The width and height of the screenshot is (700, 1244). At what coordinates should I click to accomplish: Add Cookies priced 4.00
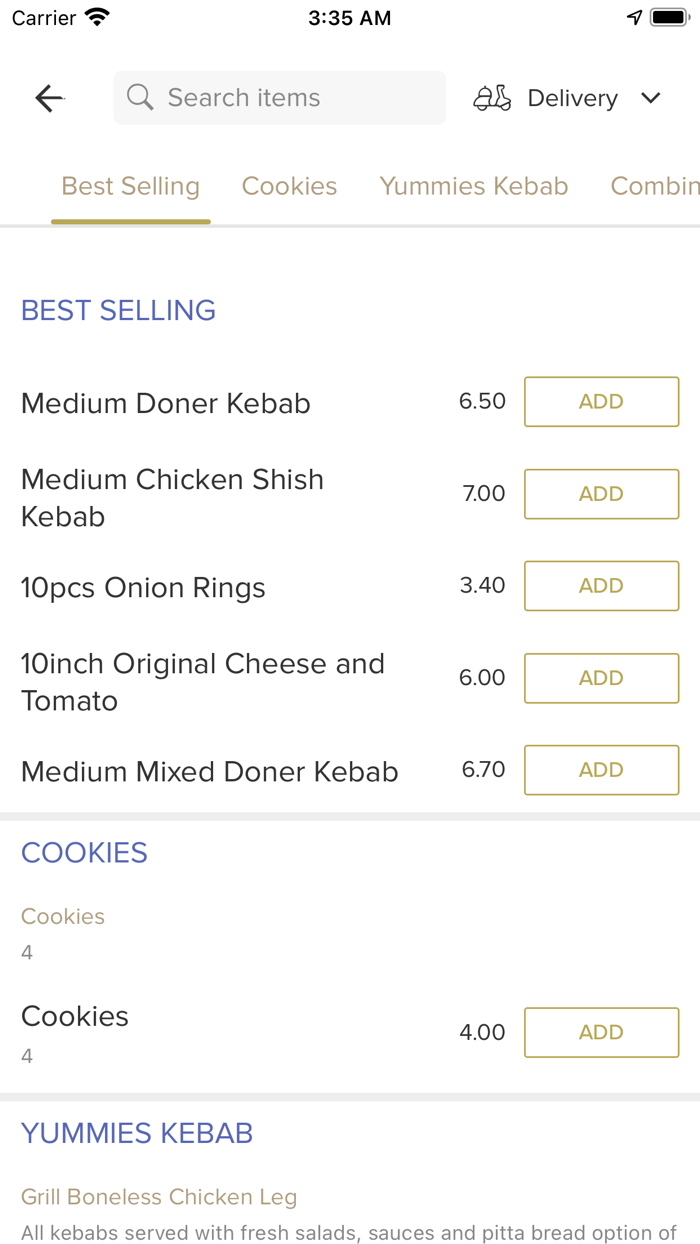(601, 1033)
